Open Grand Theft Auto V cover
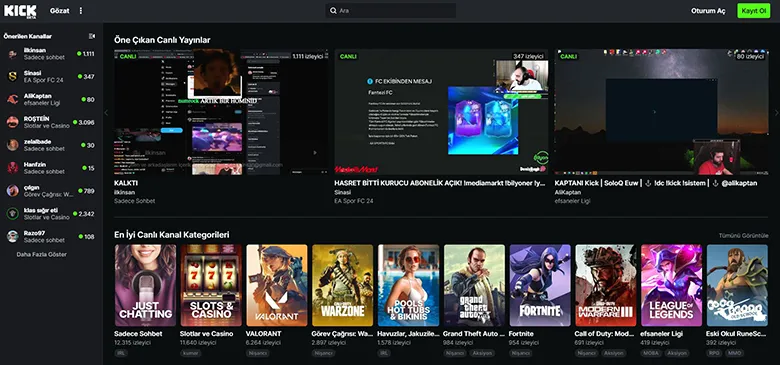 pyautogui.click(x=474, y=285)
